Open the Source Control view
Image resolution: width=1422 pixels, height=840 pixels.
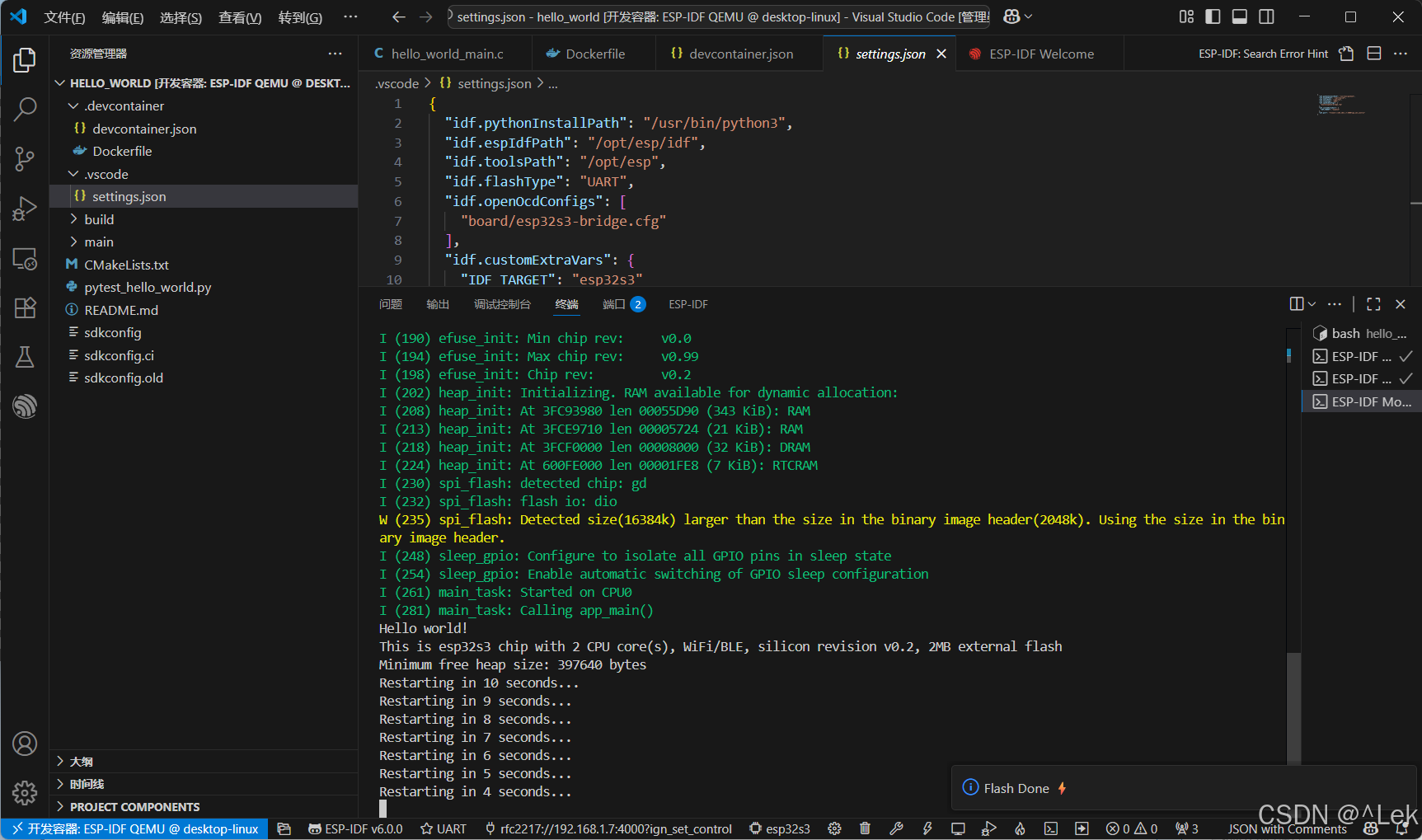click(x=25, y=159)
